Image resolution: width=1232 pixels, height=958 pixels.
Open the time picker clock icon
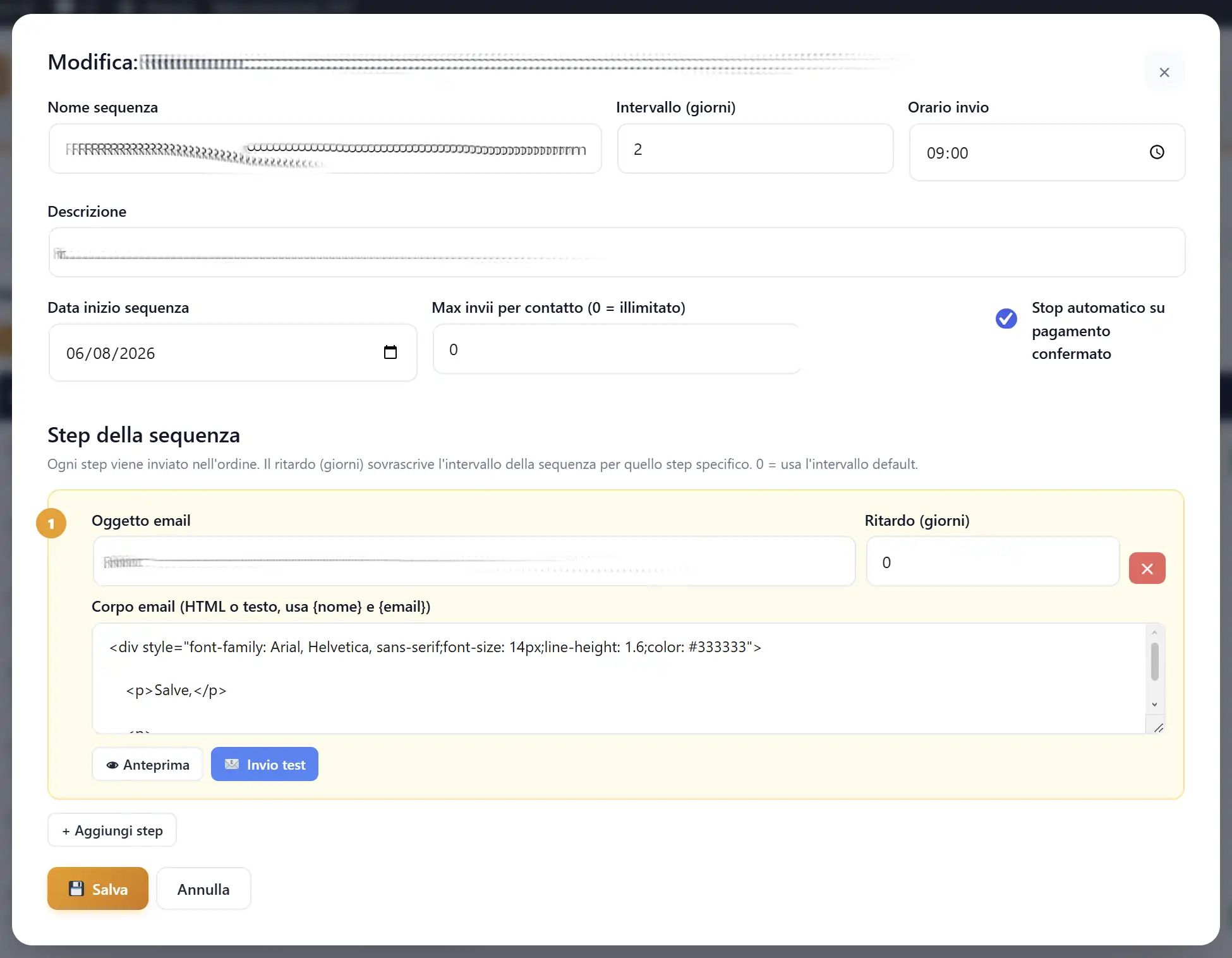[1157, 152]
